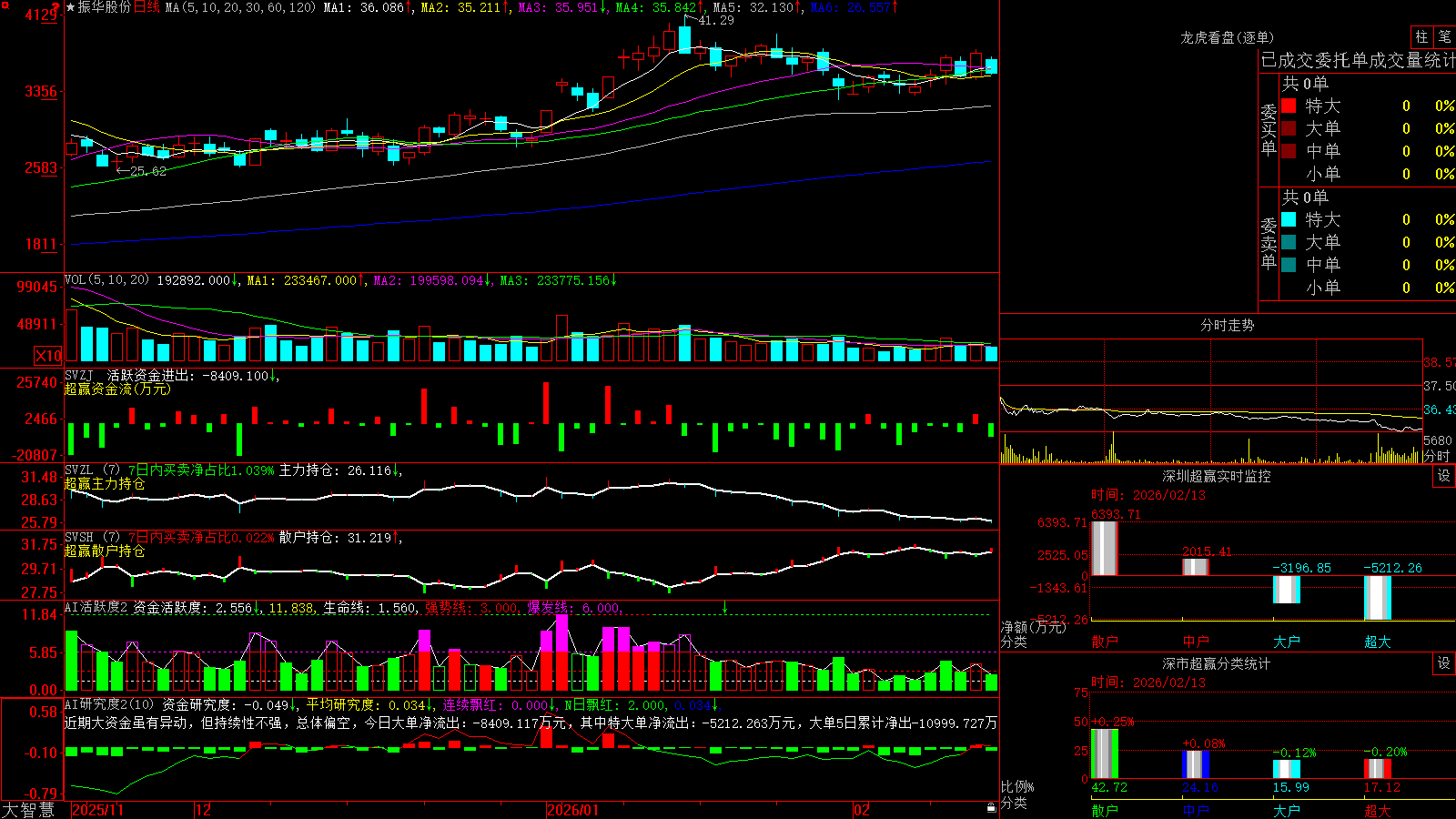
Task: Click 超赢主力持仓 yellow label
Action: [105, 483]
